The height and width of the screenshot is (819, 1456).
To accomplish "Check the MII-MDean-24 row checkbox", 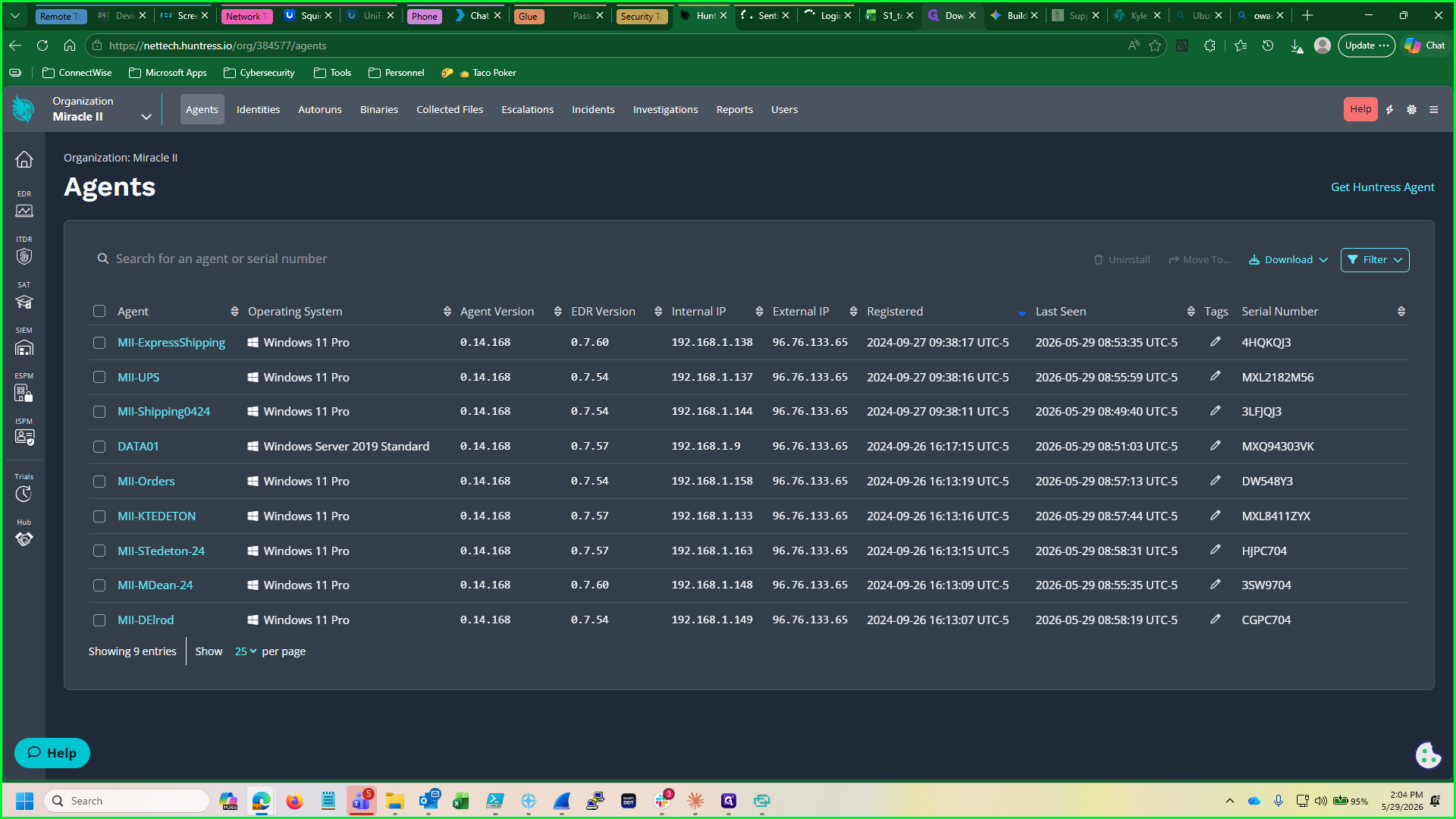I will click(99, 585).
